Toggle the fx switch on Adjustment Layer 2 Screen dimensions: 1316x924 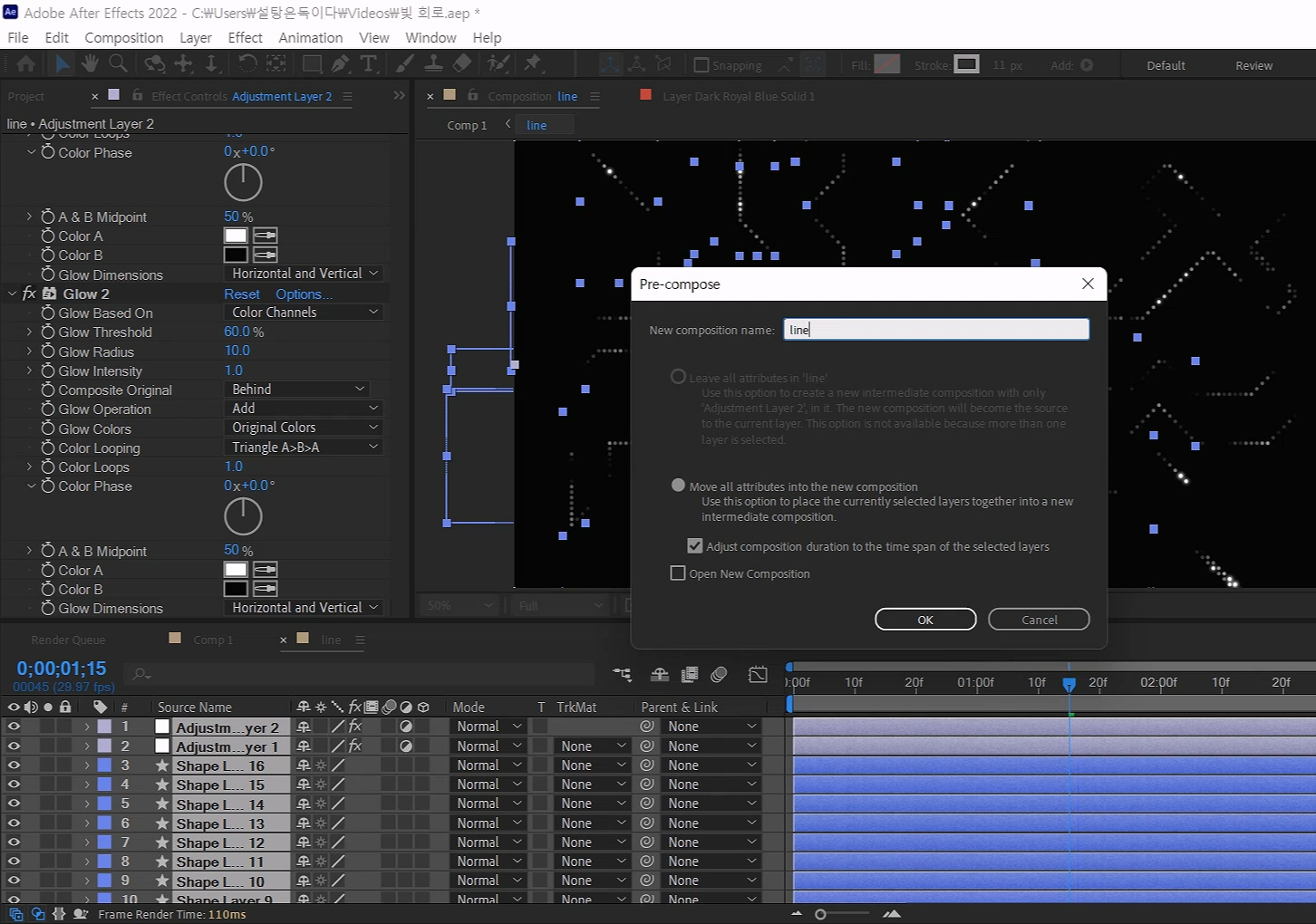[355, 727]
